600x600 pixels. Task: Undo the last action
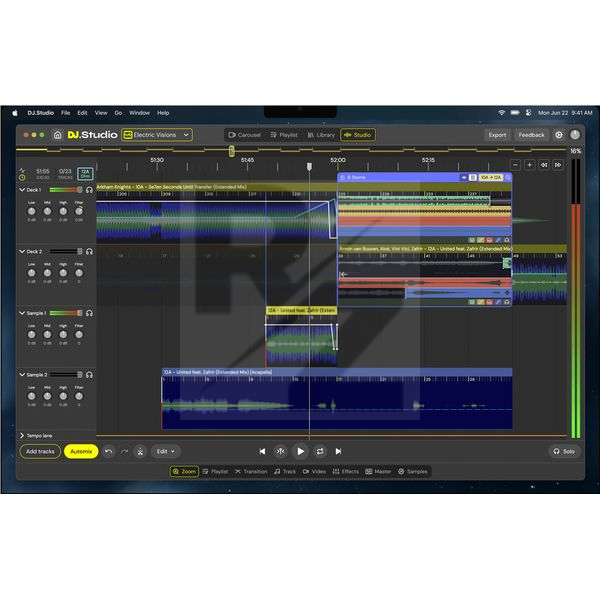[x=109, y=452]
